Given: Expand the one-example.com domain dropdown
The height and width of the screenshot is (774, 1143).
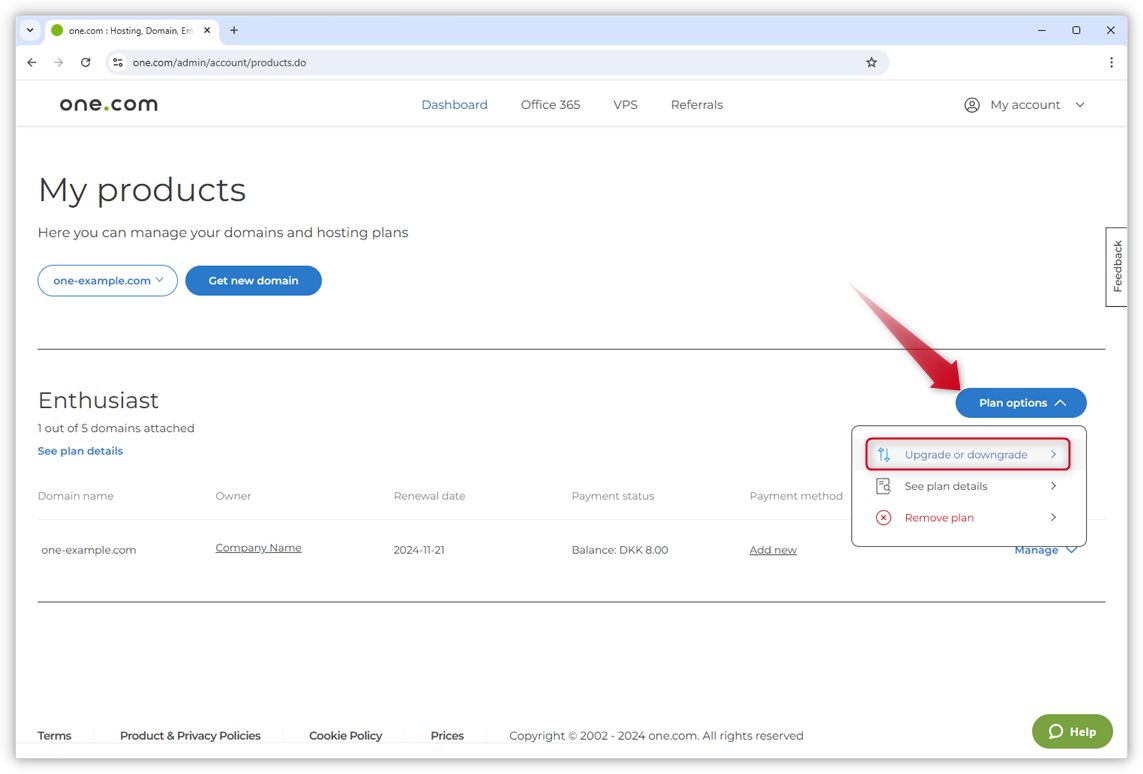Looking at the screenshot, I should coord(108,281).
